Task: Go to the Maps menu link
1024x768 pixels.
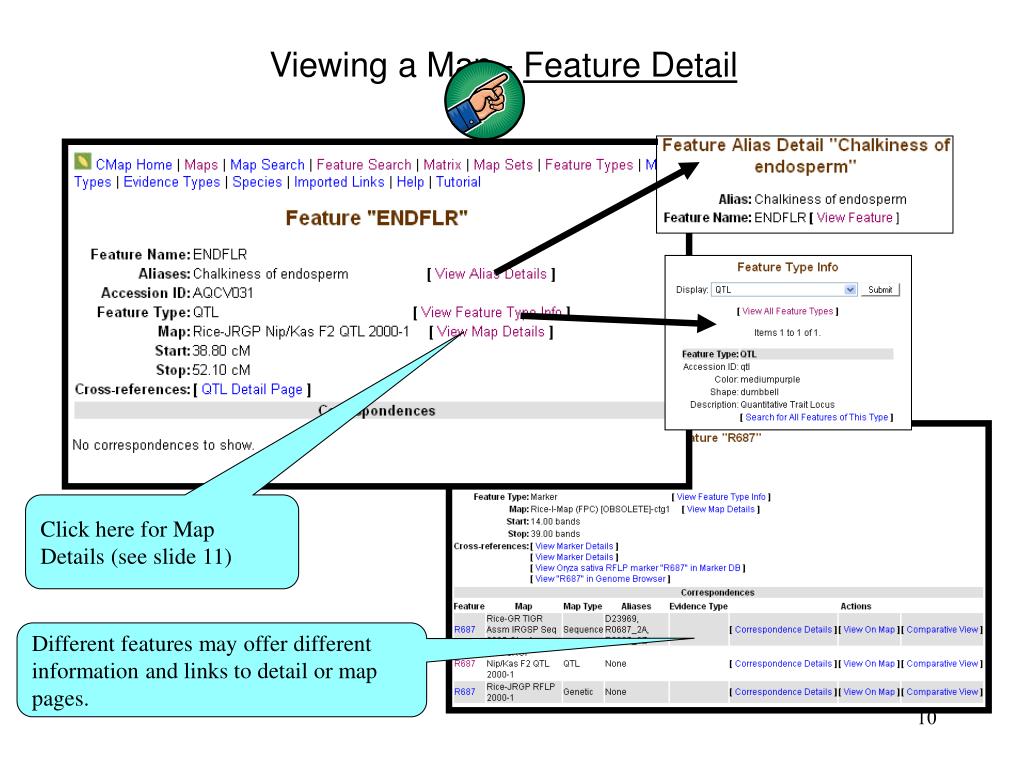Action: (201, 165)
